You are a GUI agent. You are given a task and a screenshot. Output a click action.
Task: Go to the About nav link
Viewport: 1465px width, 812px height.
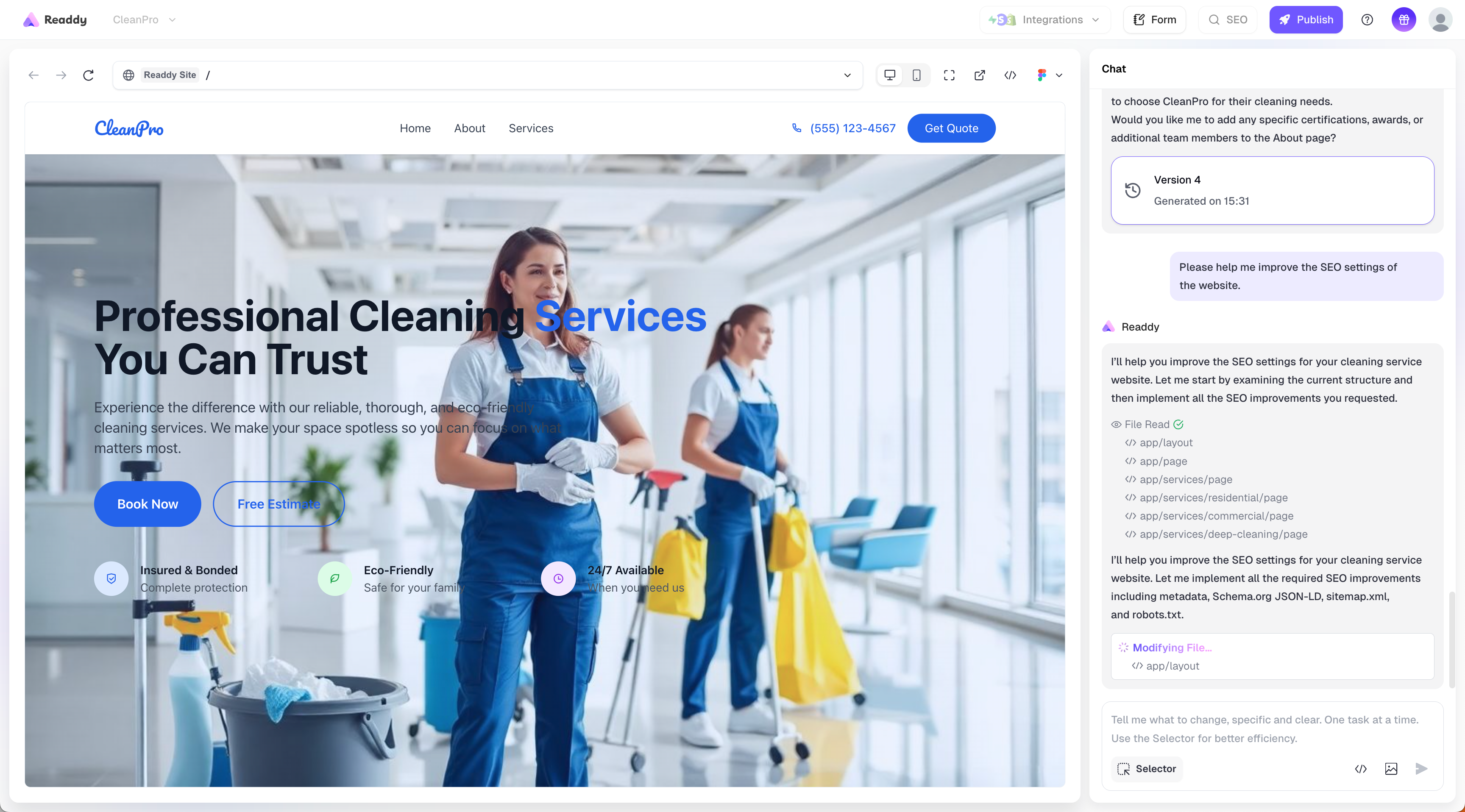[469, 128]
